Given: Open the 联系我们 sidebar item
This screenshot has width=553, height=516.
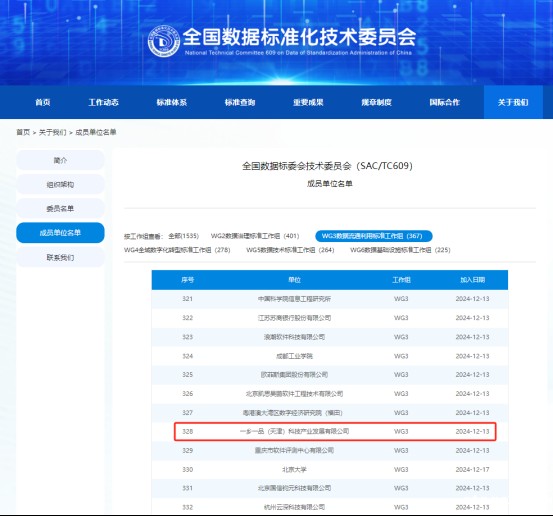Looking at the screenshot, I should click(x=60, y=257).
